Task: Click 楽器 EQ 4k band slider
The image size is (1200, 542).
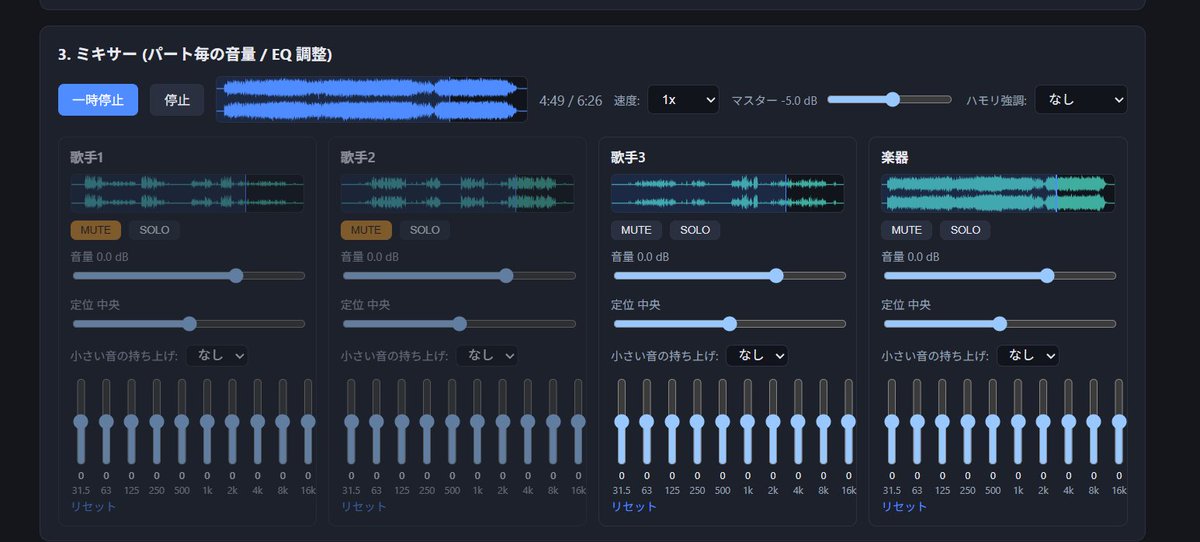Action: pos(1068,422)
